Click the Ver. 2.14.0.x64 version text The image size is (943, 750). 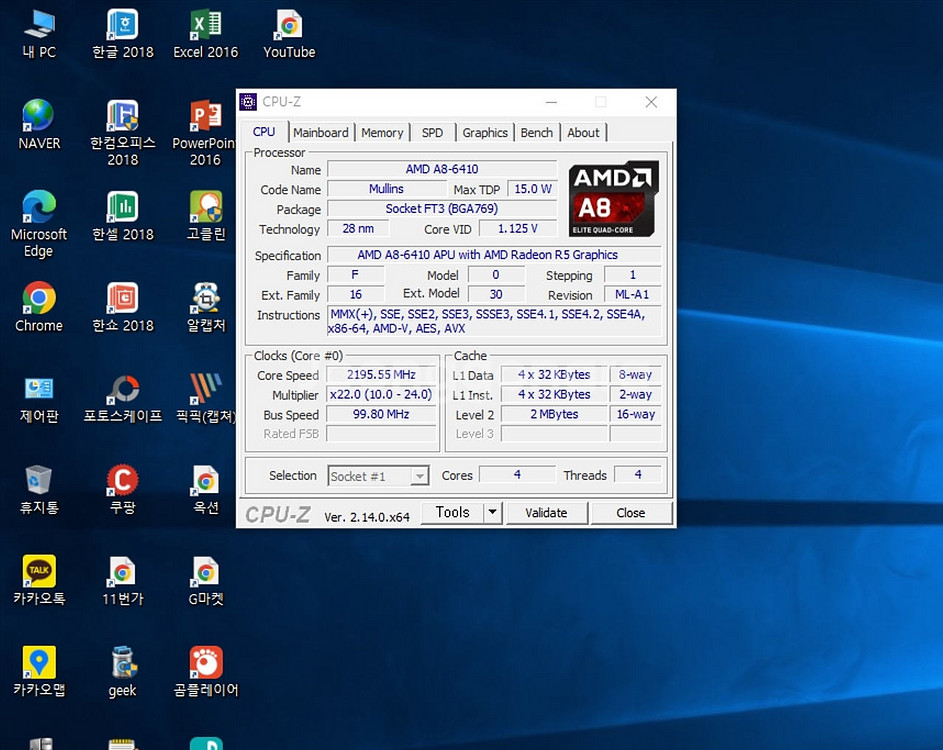pos(367,517)
